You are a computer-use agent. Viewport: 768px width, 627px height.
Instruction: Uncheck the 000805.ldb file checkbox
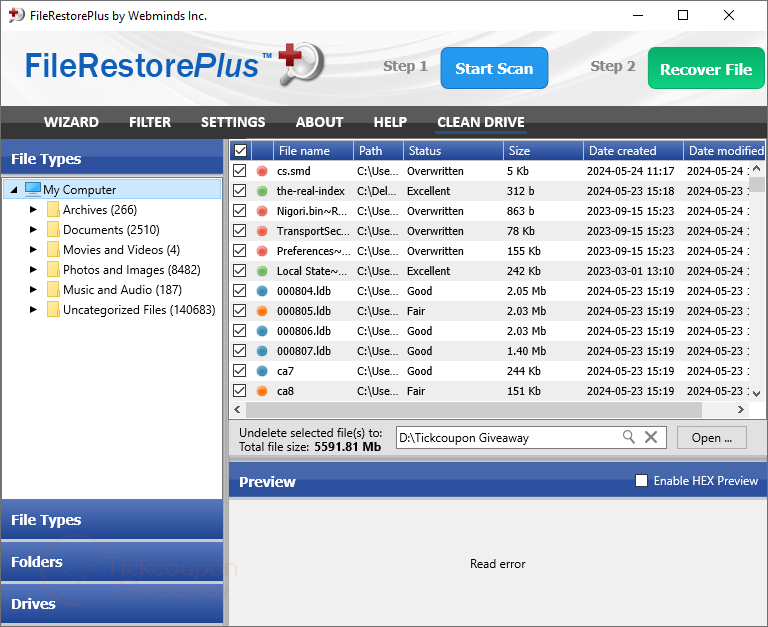240,311
